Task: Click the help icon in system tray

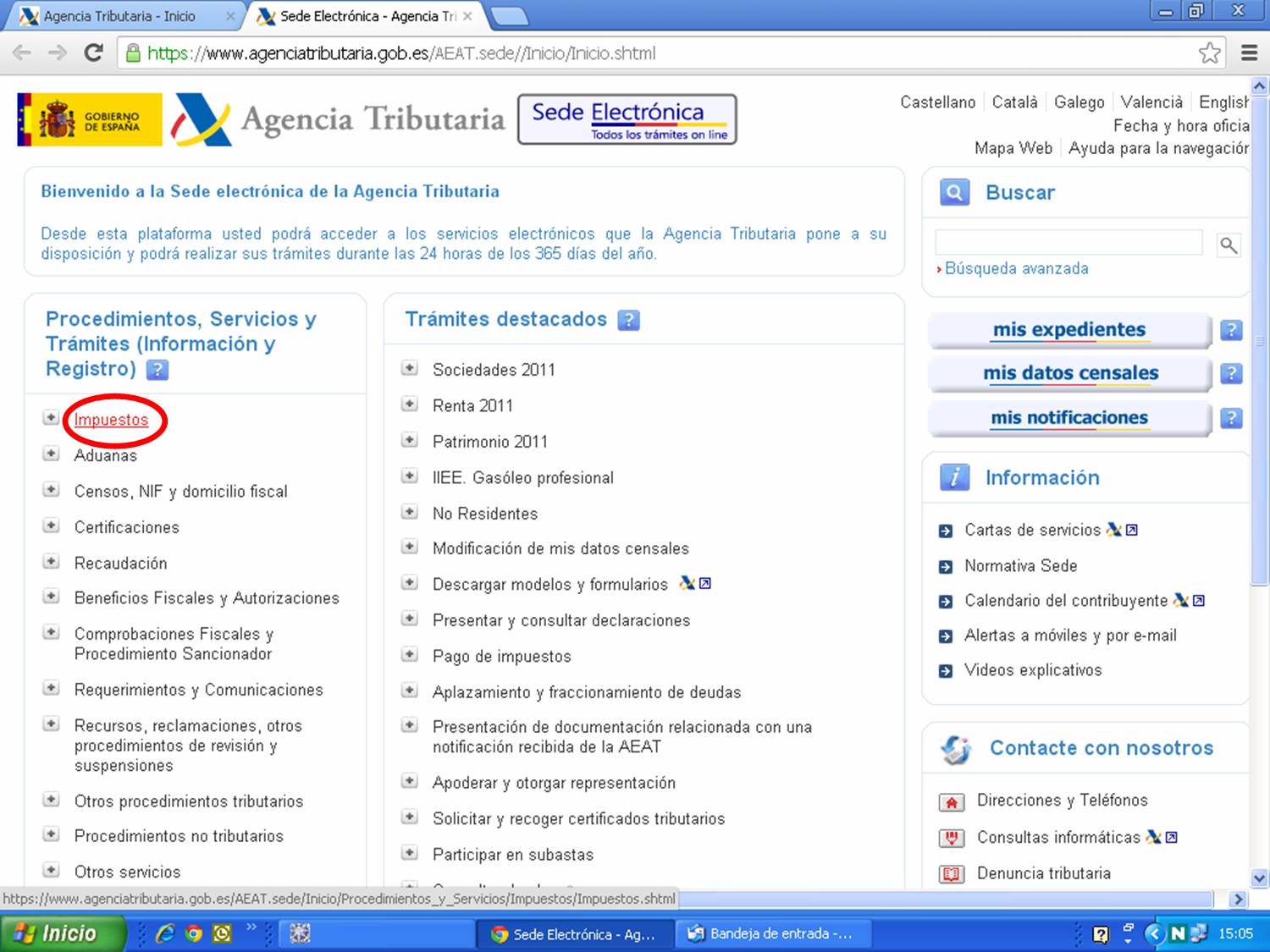Action: click(1101, 934)
